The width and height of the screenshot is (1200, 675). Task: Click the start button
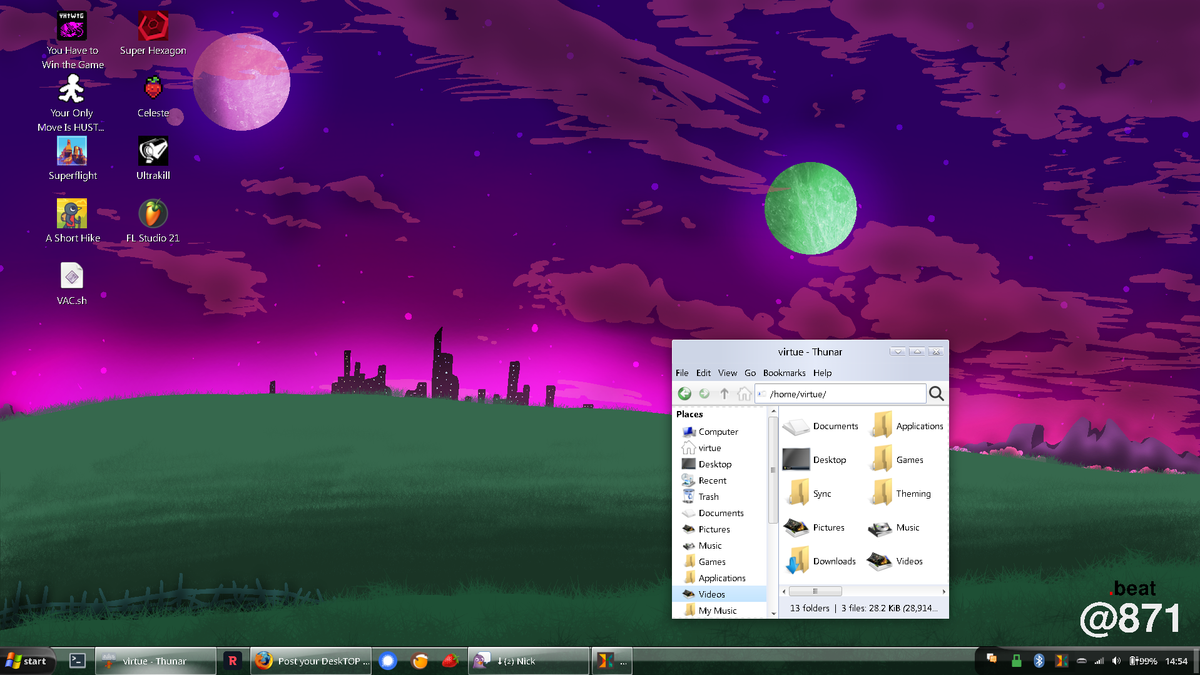point(27,661)
